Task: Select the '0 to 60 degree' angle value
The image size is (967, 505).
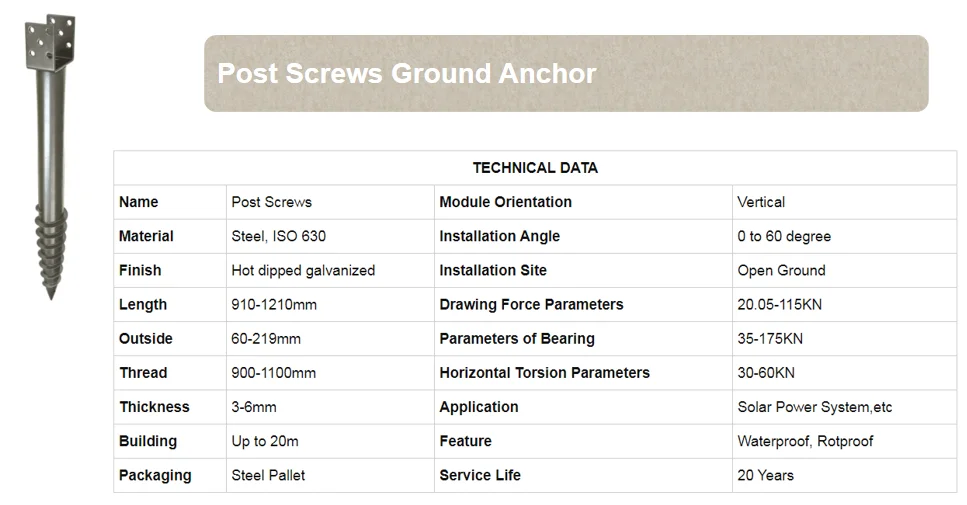Action: (784, 236)
